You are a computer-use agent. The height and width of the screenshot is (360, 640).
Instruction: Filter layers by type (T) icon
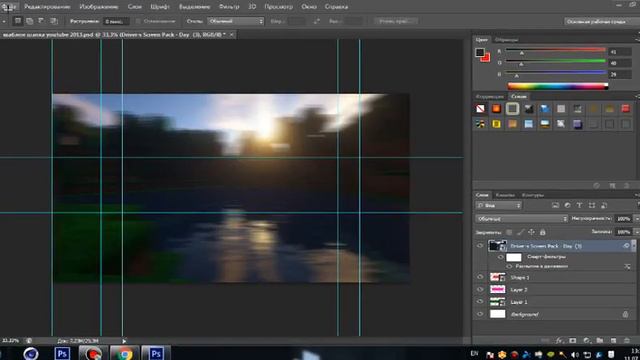tap(579, 205)
